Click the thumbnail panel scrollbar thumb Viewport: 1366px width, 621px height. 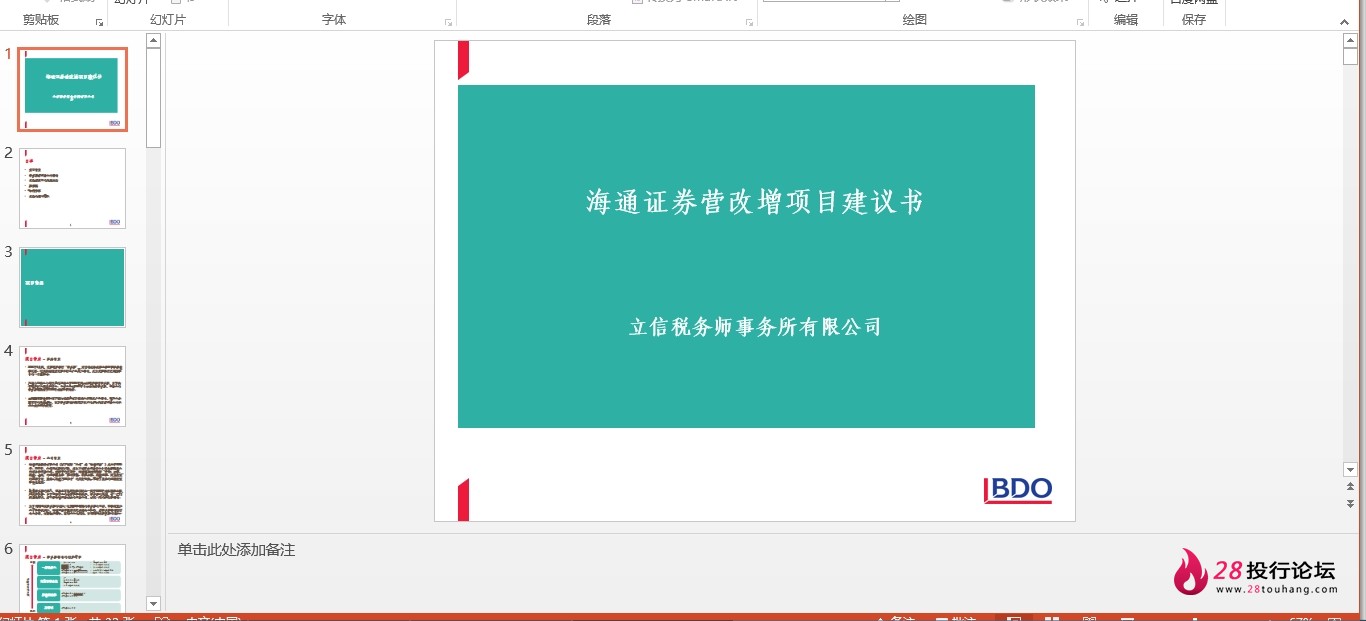(x=153, y=98)
